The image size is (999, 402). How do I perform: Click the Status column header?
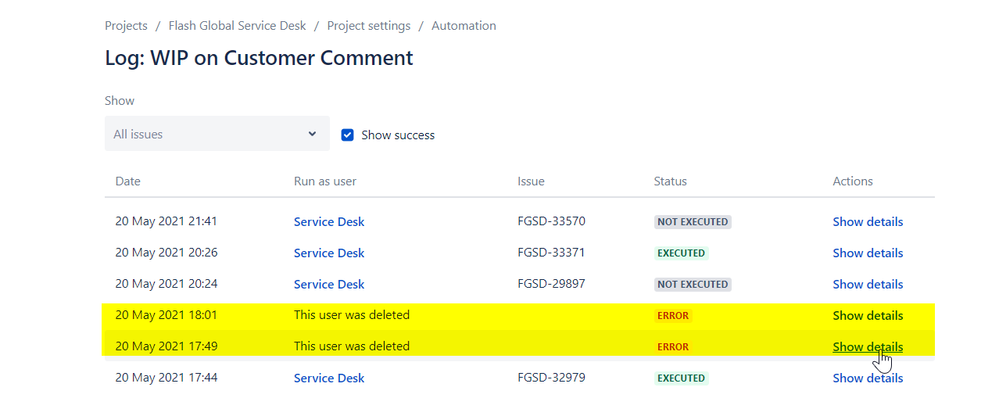[x=670, y=181]
